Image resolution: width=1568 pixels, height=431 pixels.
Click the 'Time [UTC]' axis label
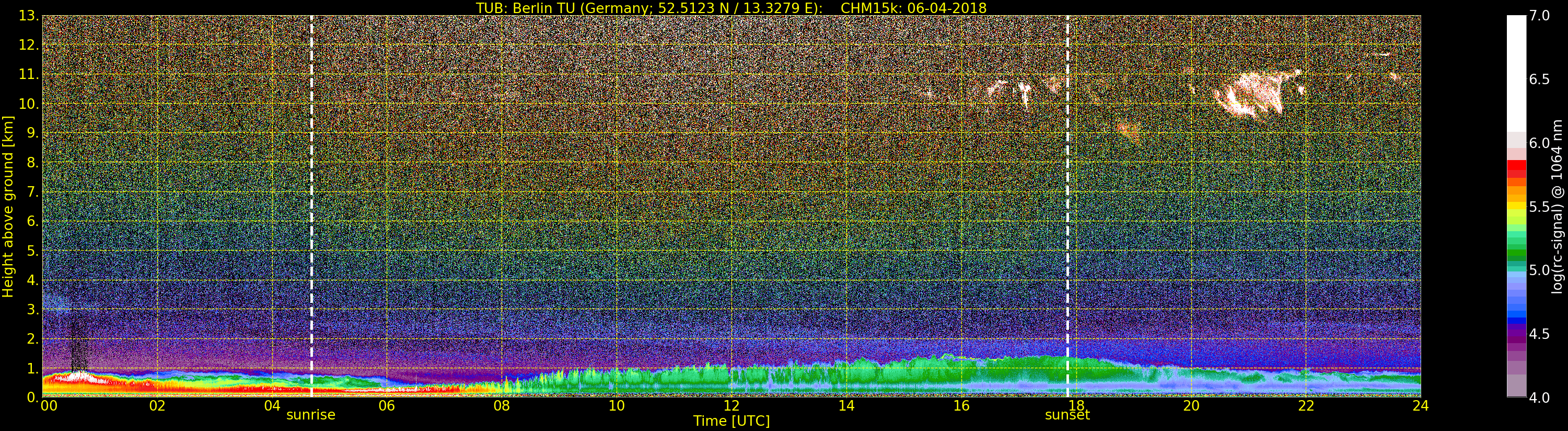click(731, 421)
